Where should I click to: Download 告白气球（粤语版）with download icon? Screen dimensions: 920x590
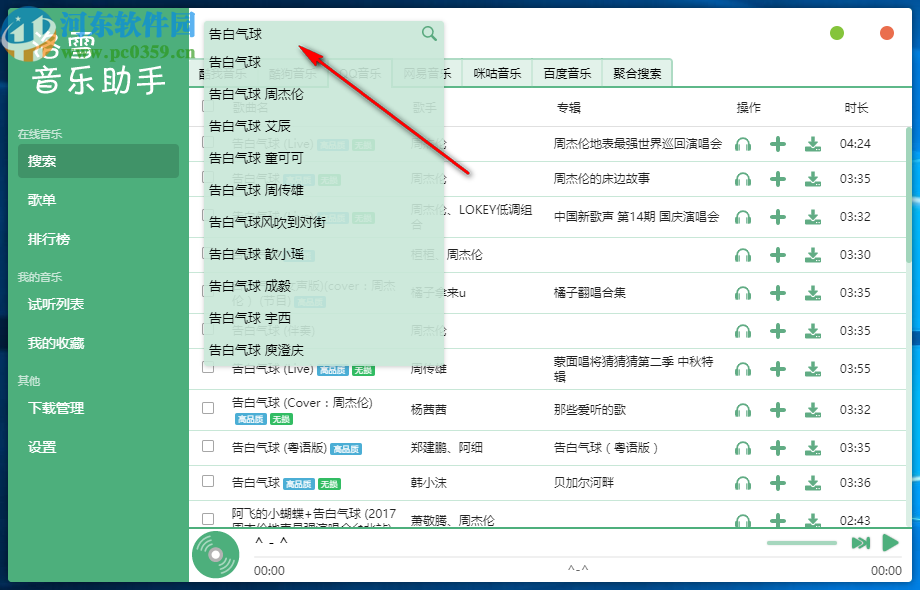pos(813,448)
